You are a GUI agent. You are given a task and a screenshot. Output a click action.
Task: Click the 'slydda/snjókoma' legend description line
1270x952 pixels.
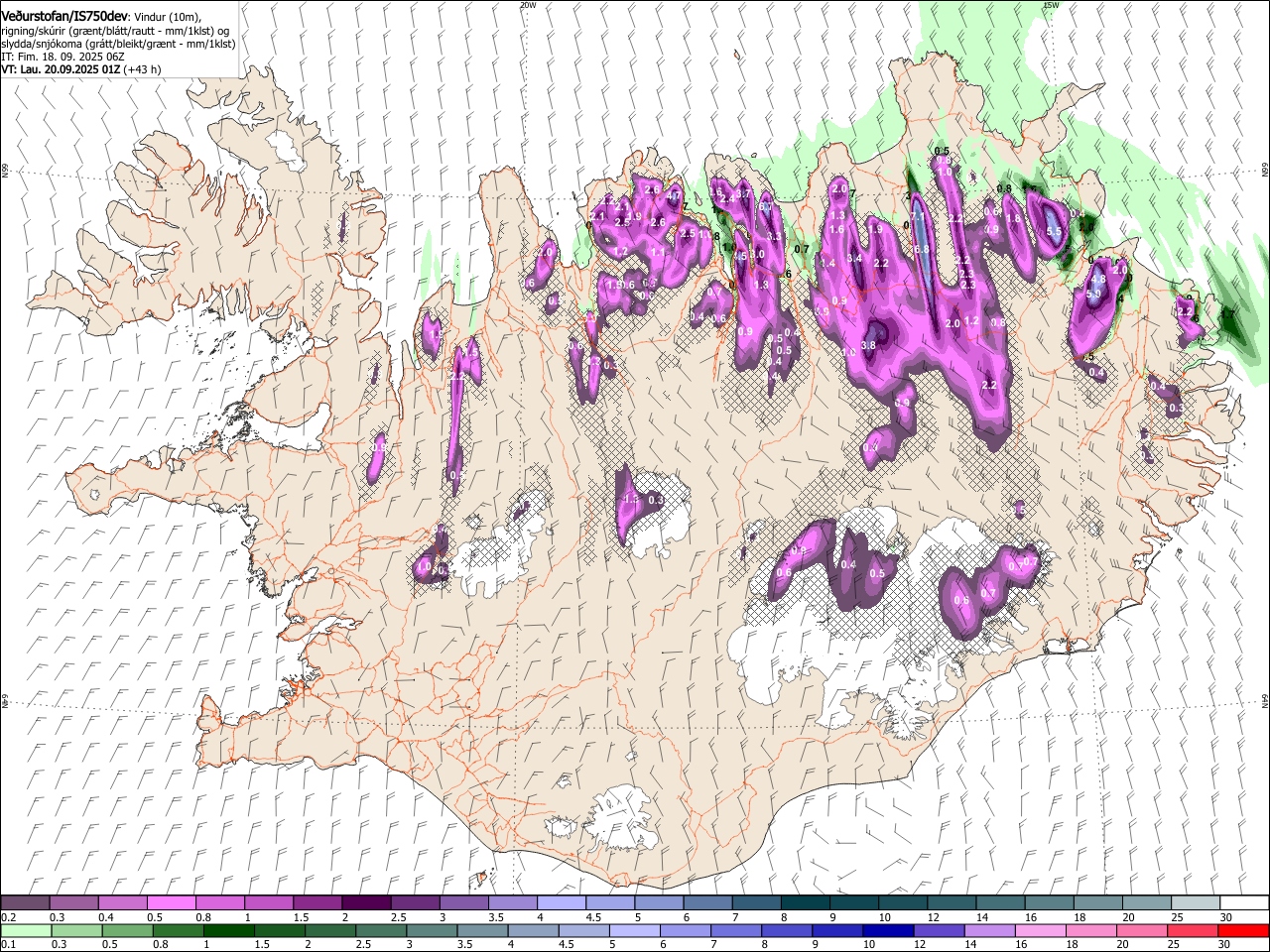[118, 44]
